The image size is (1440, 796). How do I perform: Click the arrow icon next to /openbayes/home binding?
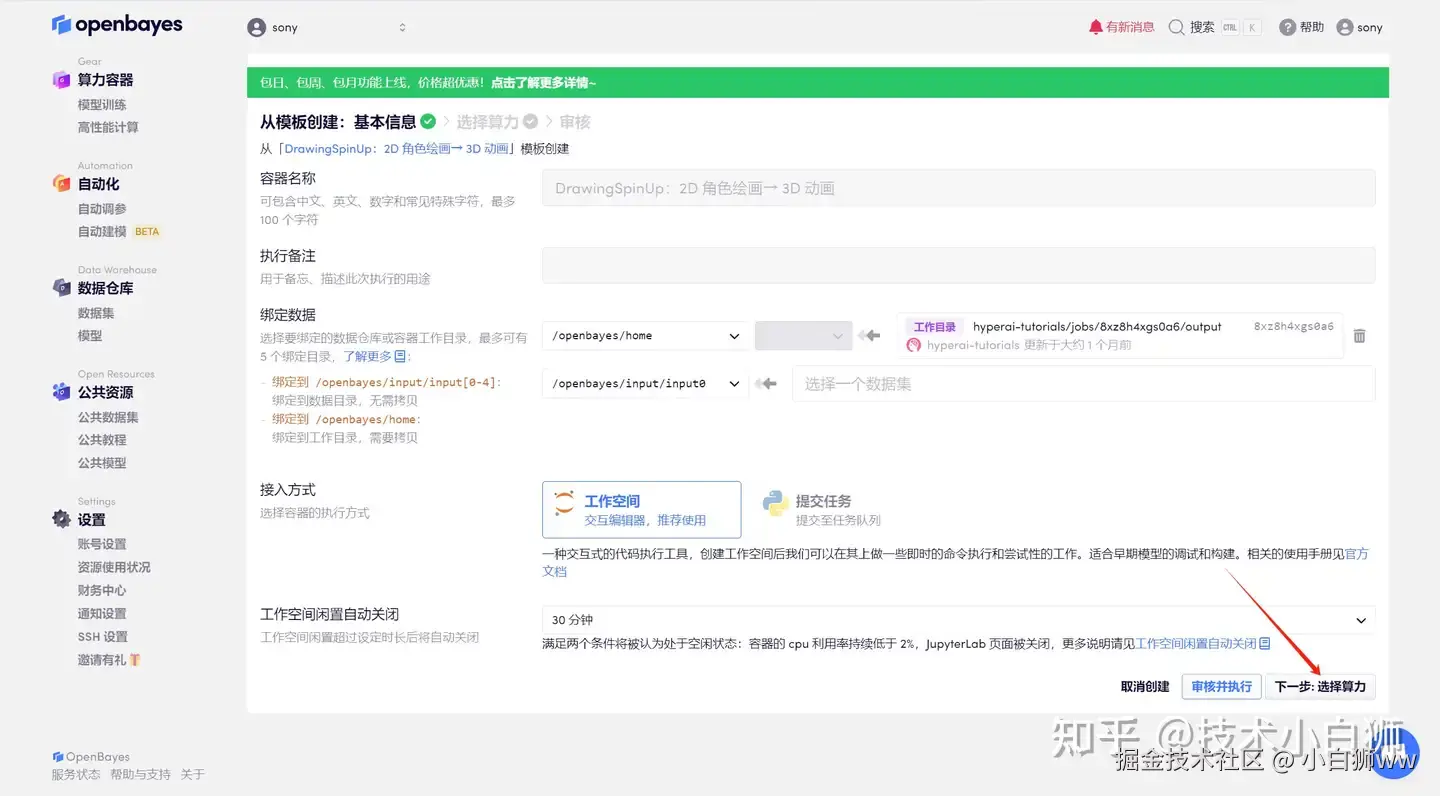869,336
